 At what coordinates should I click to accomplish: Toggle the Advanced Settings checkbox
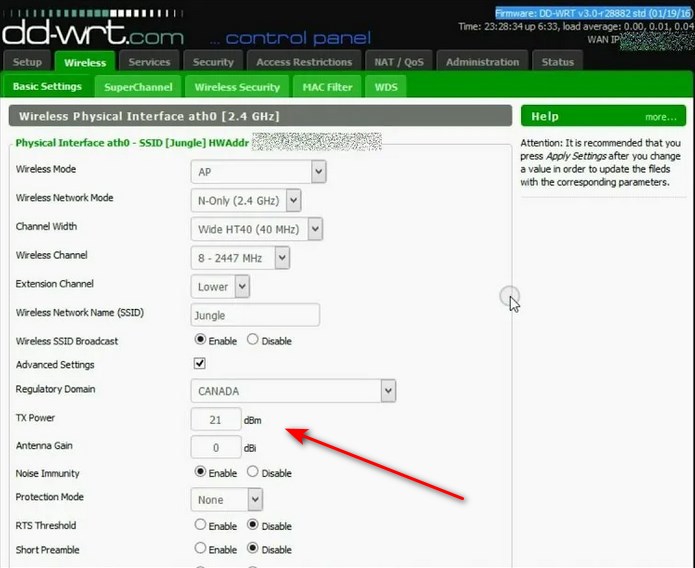click(x=199, y=364)
